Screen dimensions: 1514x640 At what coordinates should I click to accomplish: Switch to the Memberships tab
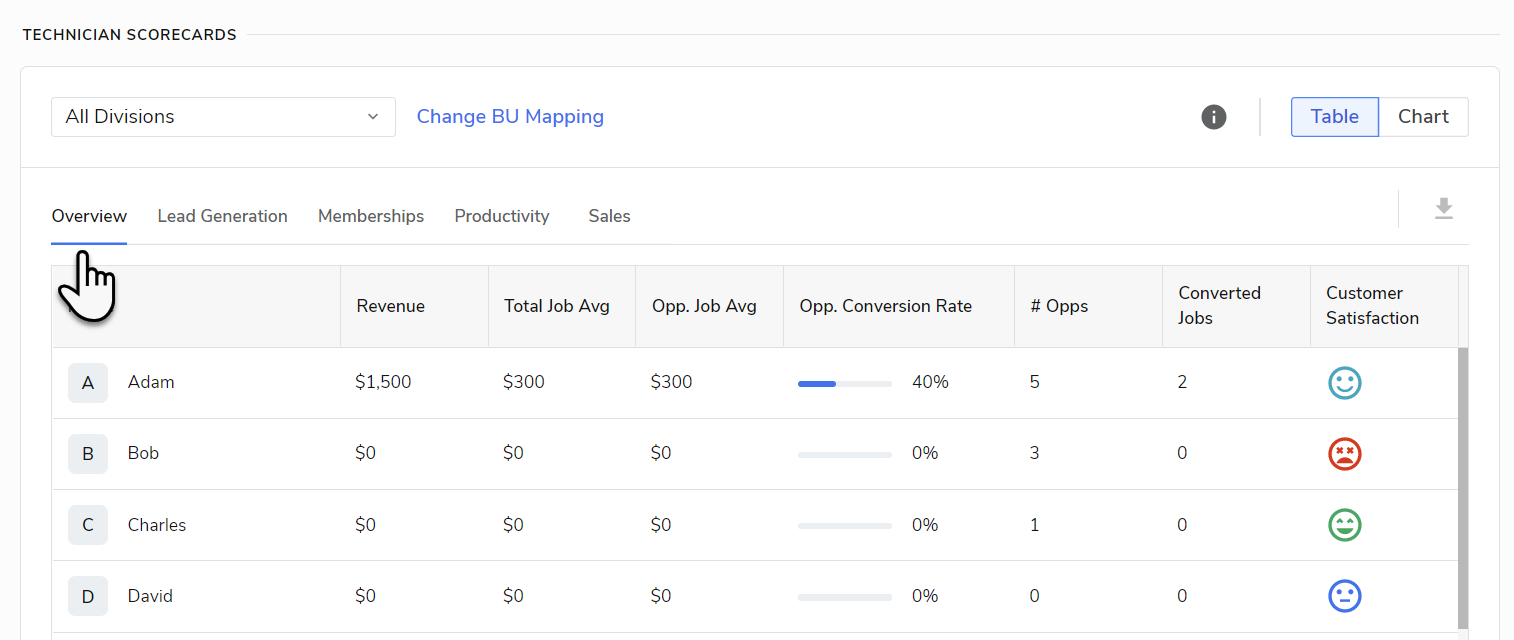click(371, 216)
